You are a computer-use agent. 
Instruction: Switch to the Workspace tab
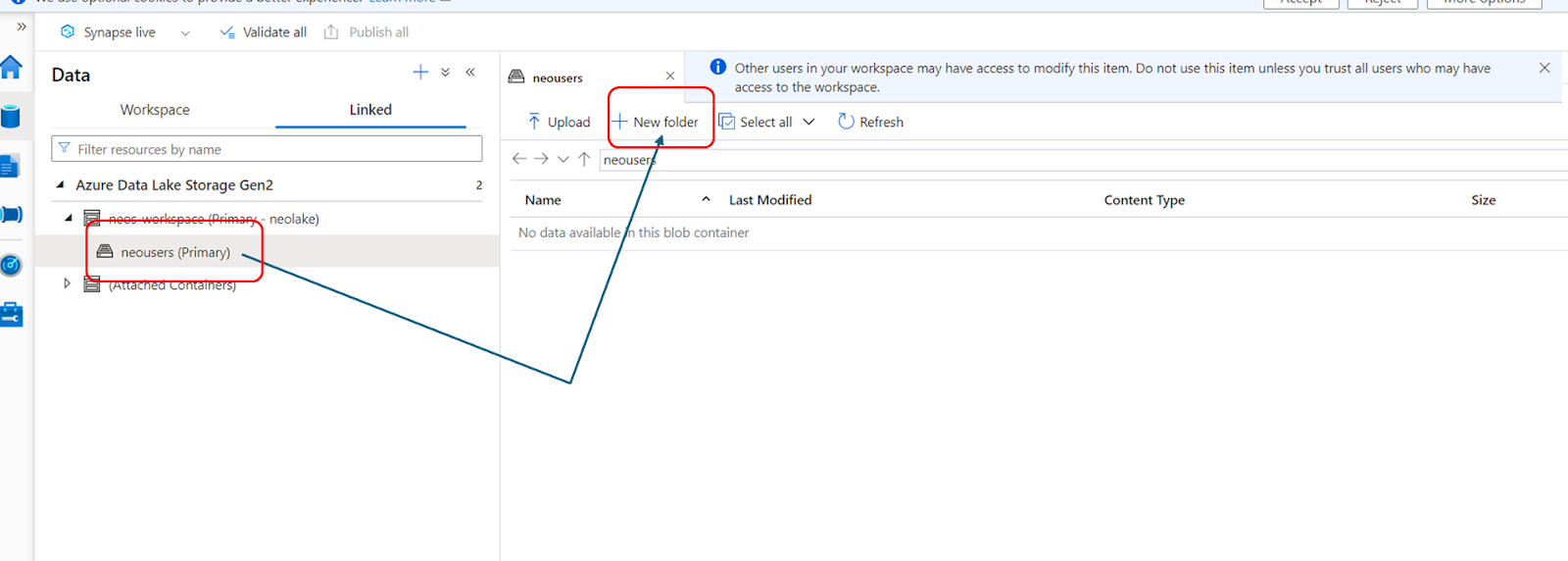155,110
